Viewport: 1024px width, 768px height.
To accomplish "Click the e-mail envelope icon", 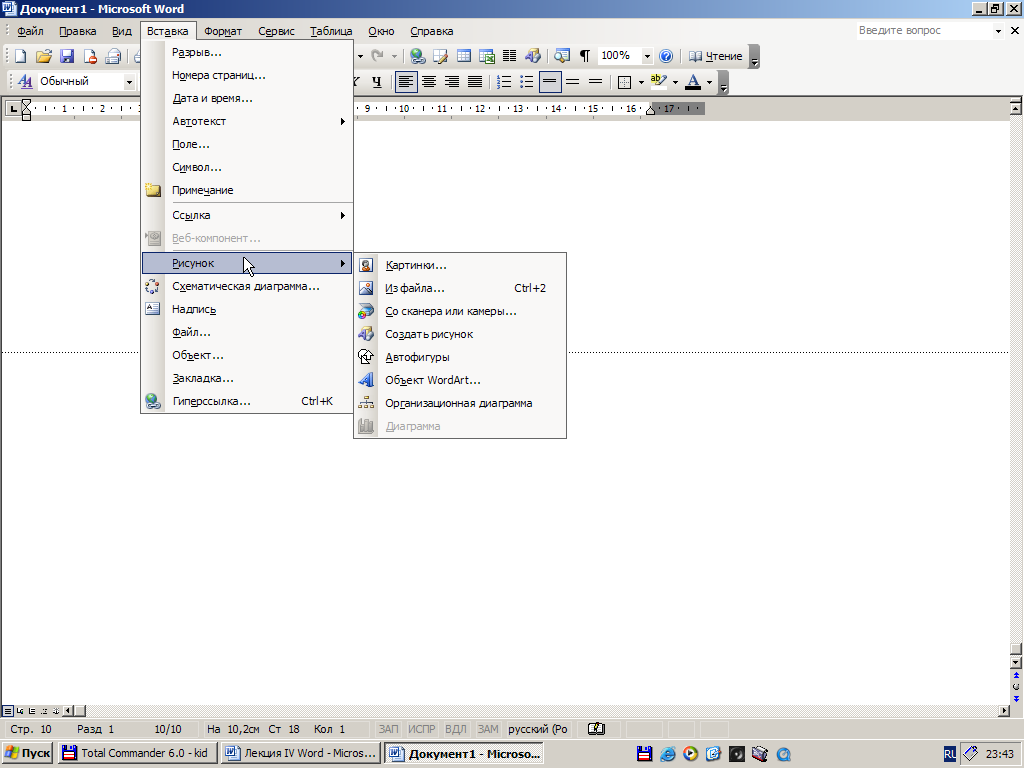I will coord(114,56).
